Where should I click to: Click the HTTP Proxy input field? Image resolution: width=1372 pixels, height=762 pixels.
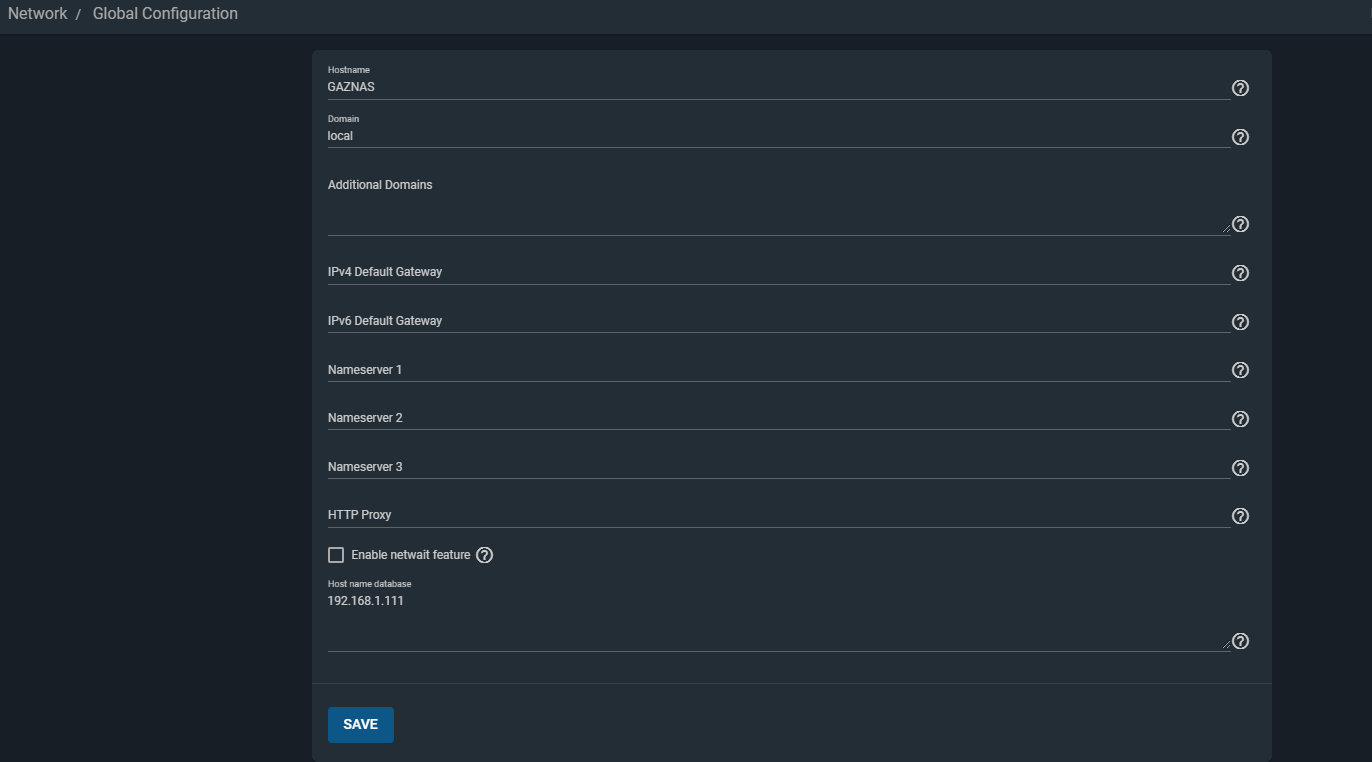[x=778, y=515]
